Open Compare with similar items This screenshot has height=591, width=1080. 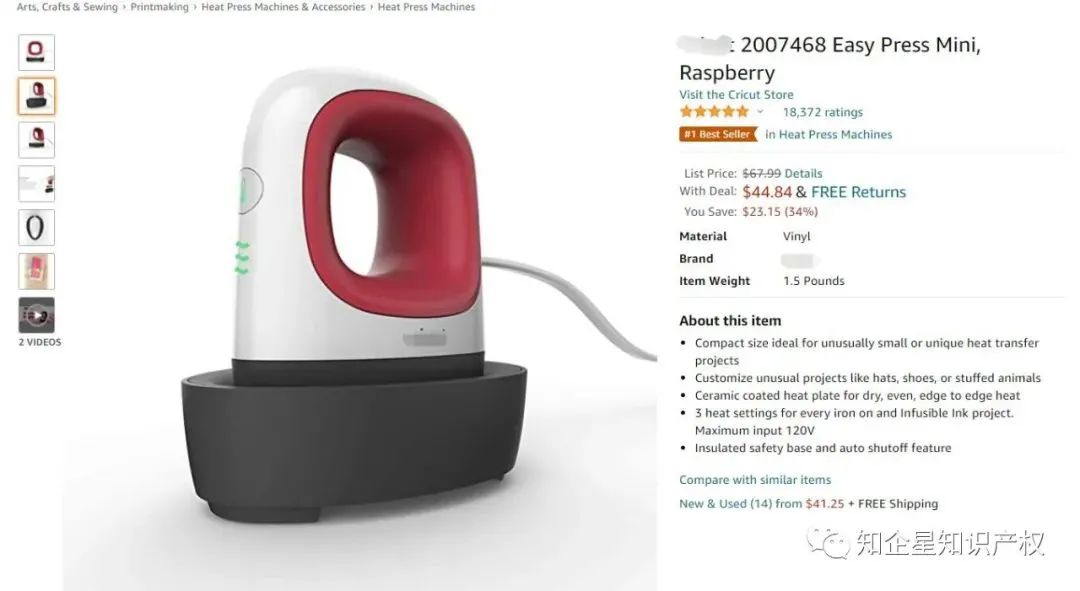point(755,479)
